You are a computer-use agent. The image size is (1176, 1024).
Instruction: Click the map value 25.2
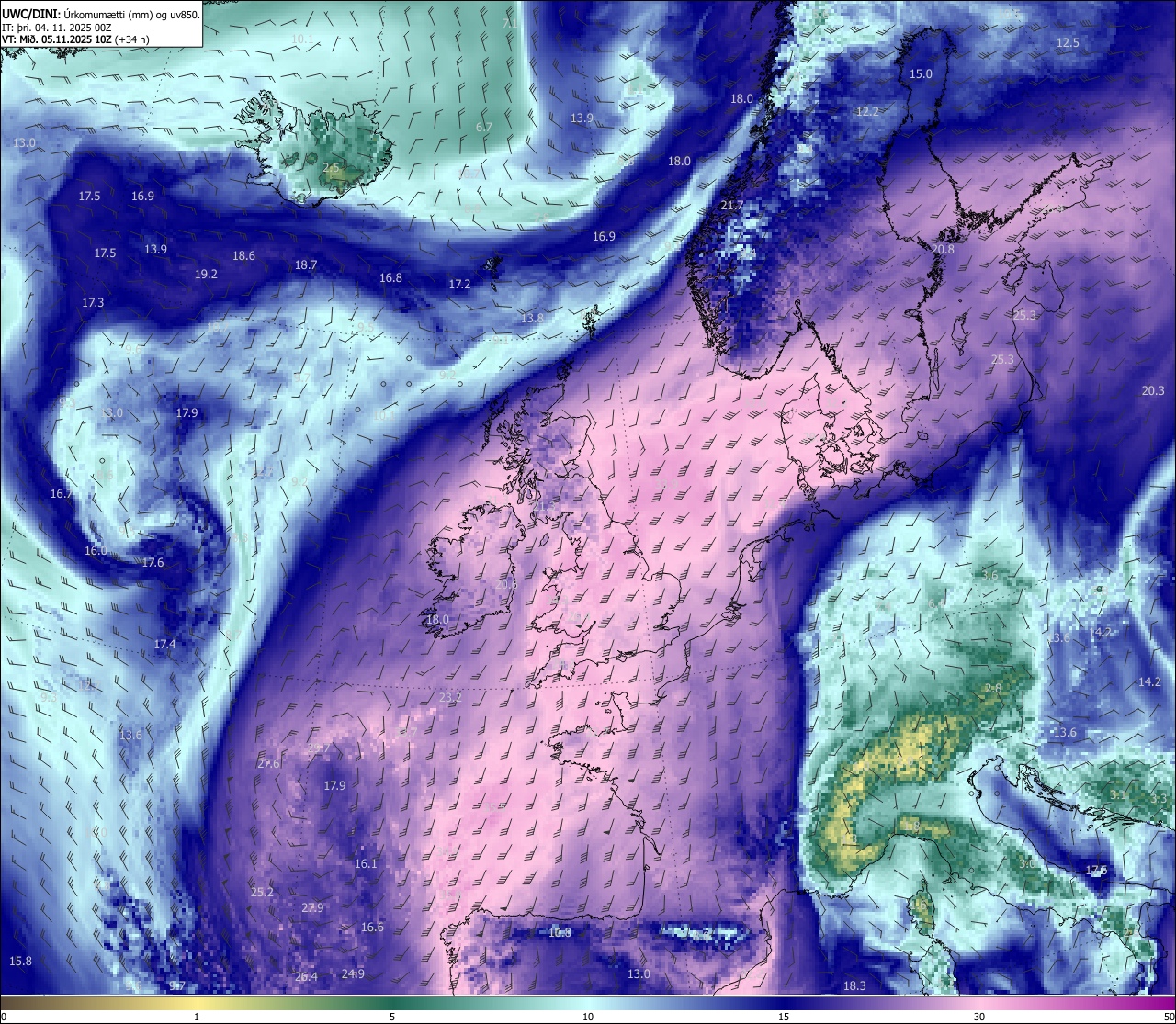tap(262, 893)
